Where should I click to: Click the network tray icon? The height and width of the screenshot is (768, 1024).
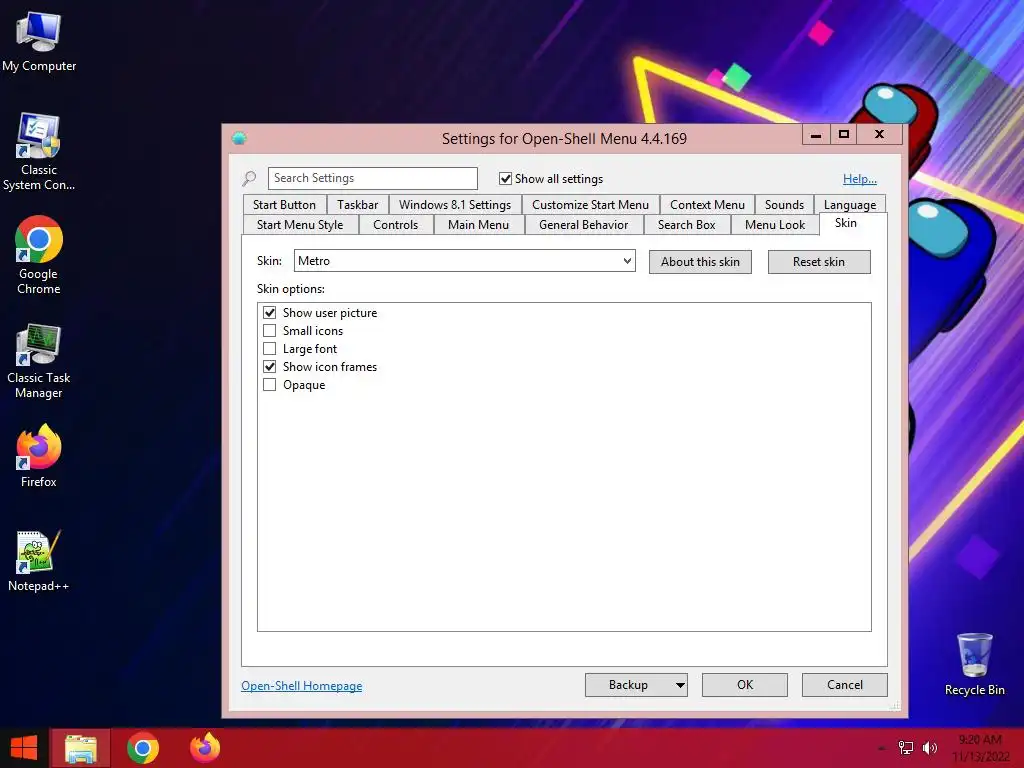[906, 748]
